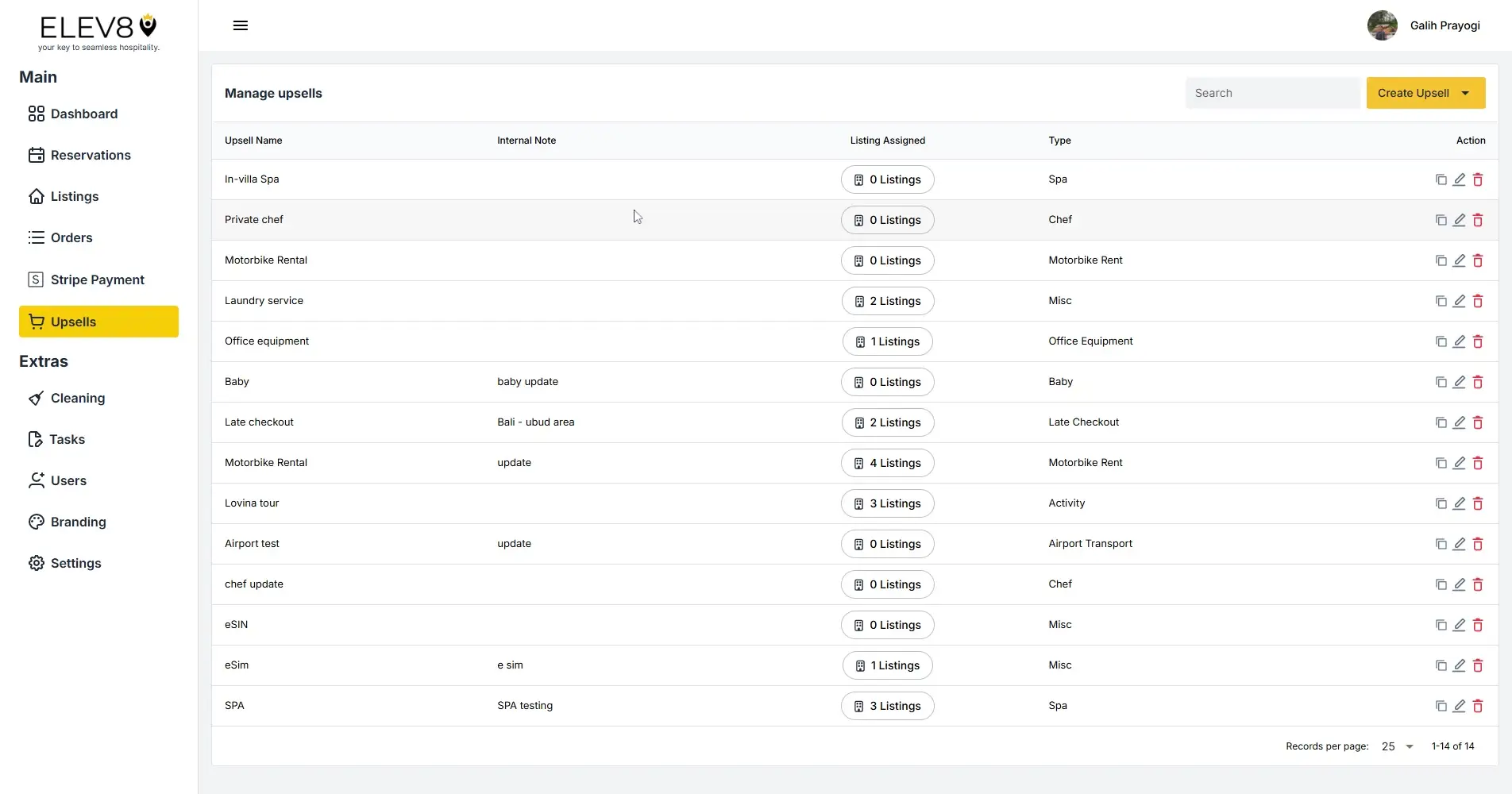This screenshot has width=1512, height=794.
Task: Open the Cleaning broom icon
Action: (x=37, y=398)
